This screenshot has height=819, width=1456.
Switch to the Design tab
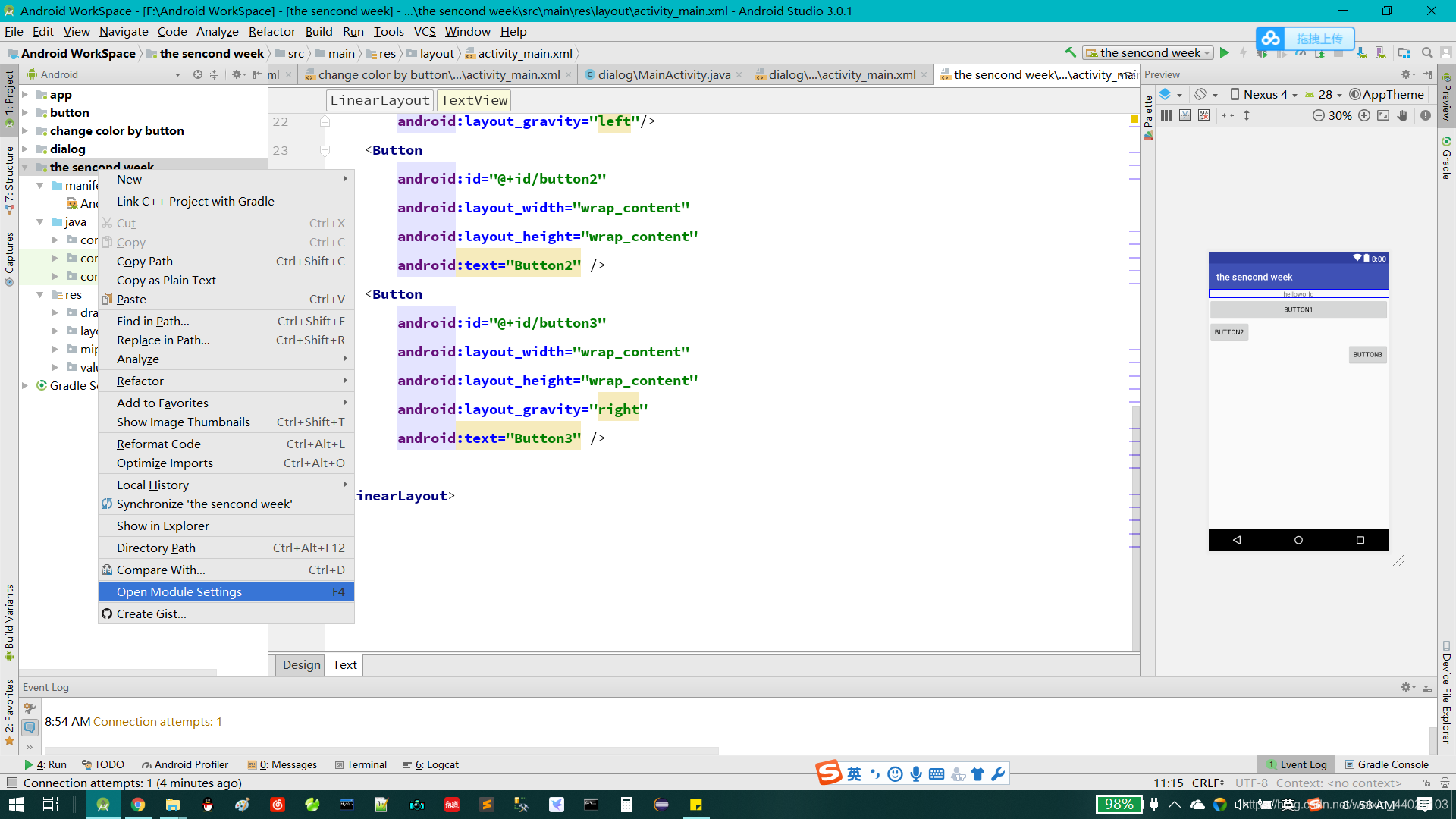pos(301,665)
